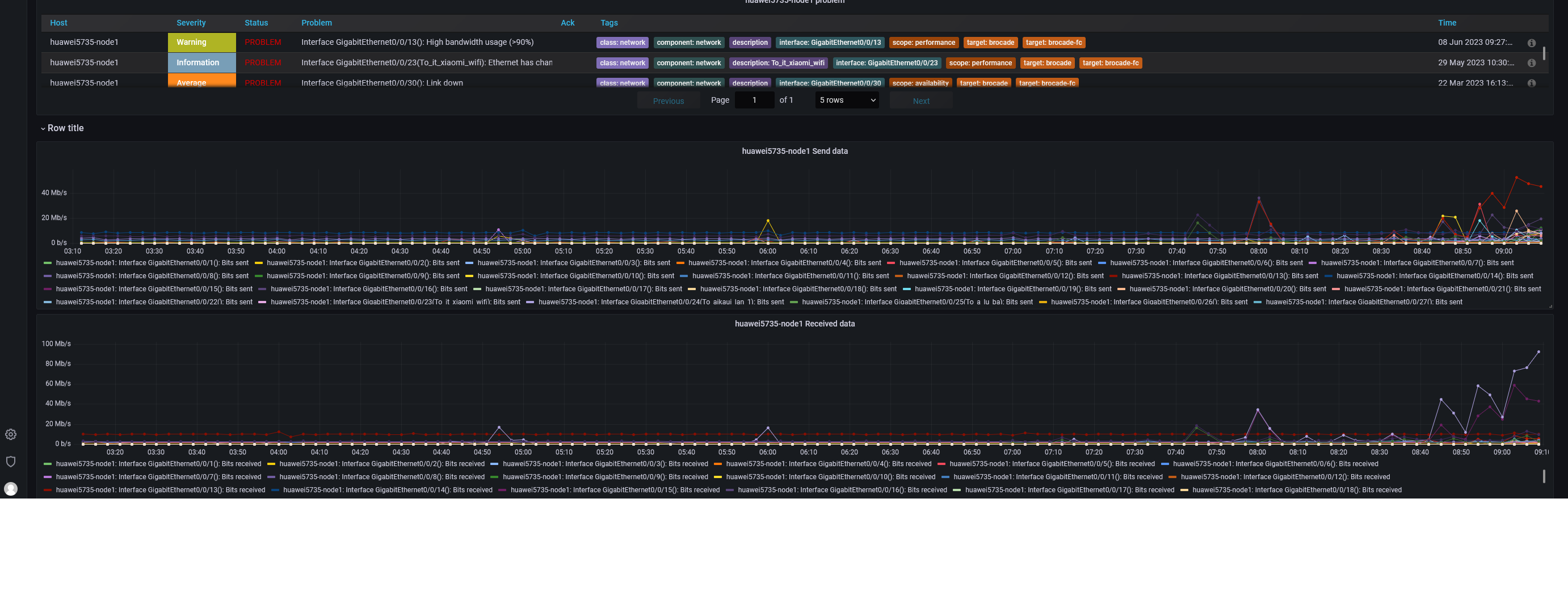The height and width of the screenshot is (599, 1568).
Task: Toggle GigabitEthernet0/0/7 Bits sent series
Action: point(1417,263)
